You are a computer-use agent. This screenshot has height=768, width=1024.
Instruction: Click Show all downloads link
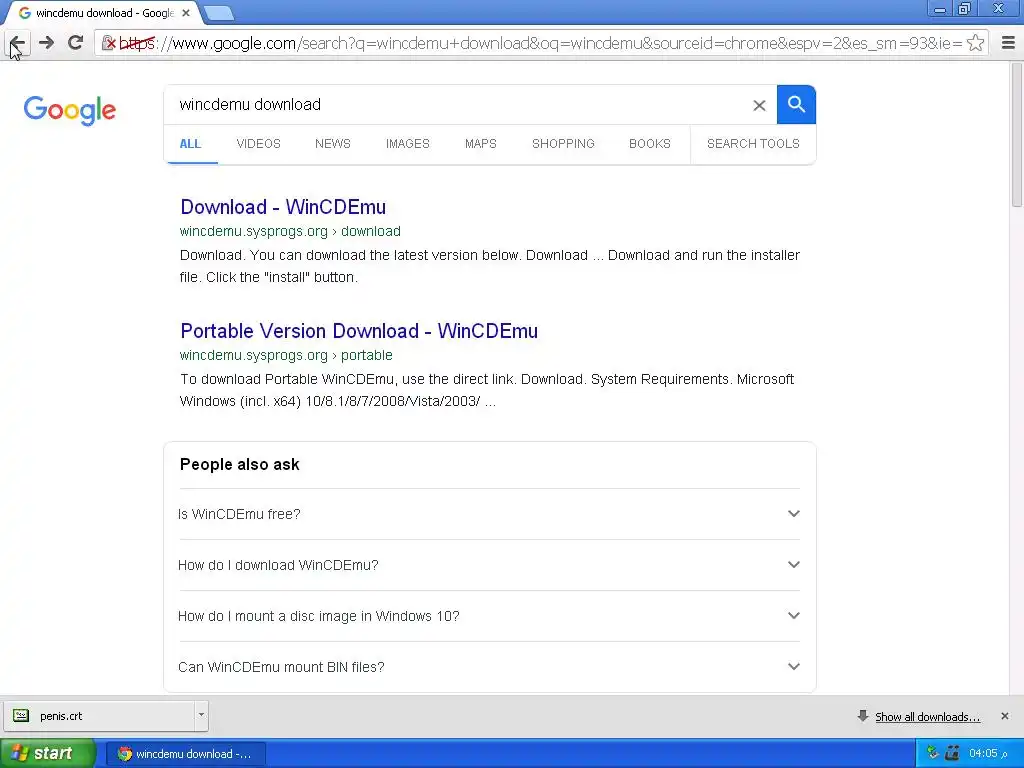[927, 716]
